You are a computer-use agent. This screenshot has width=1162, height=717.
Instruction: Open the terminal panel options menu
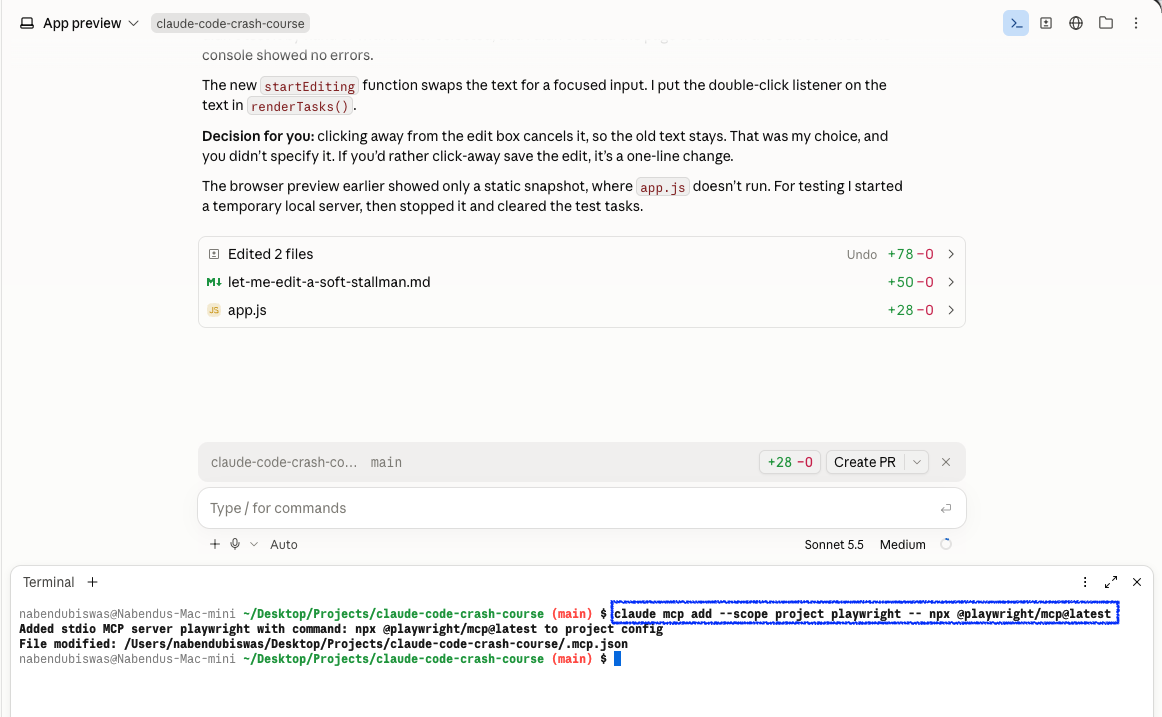pyautogui.click(x=1085, y=582)
